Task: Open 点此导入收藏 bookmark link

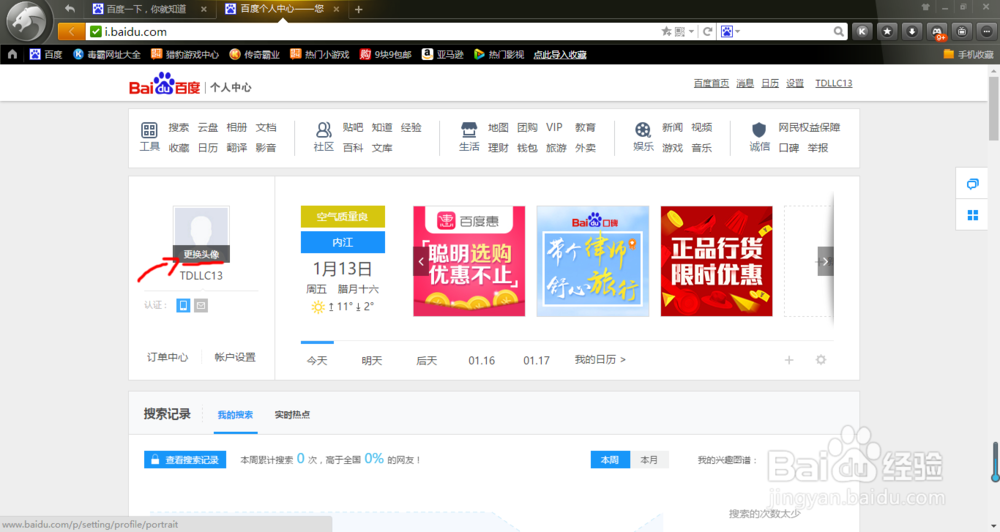Action: point(560,54)
